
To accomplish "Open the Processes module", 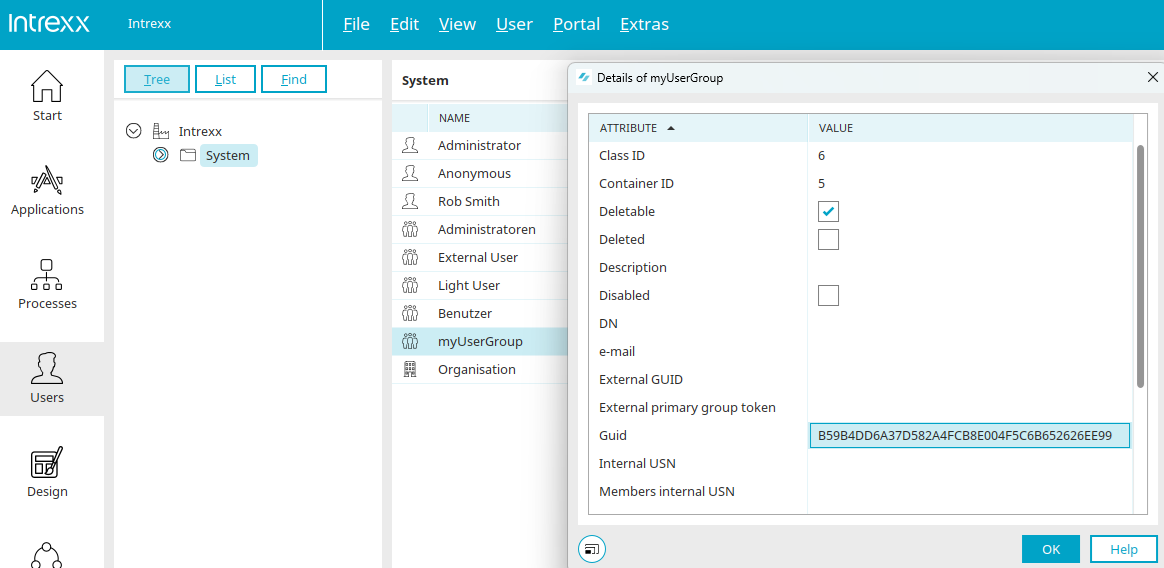I will coord(47,283).
